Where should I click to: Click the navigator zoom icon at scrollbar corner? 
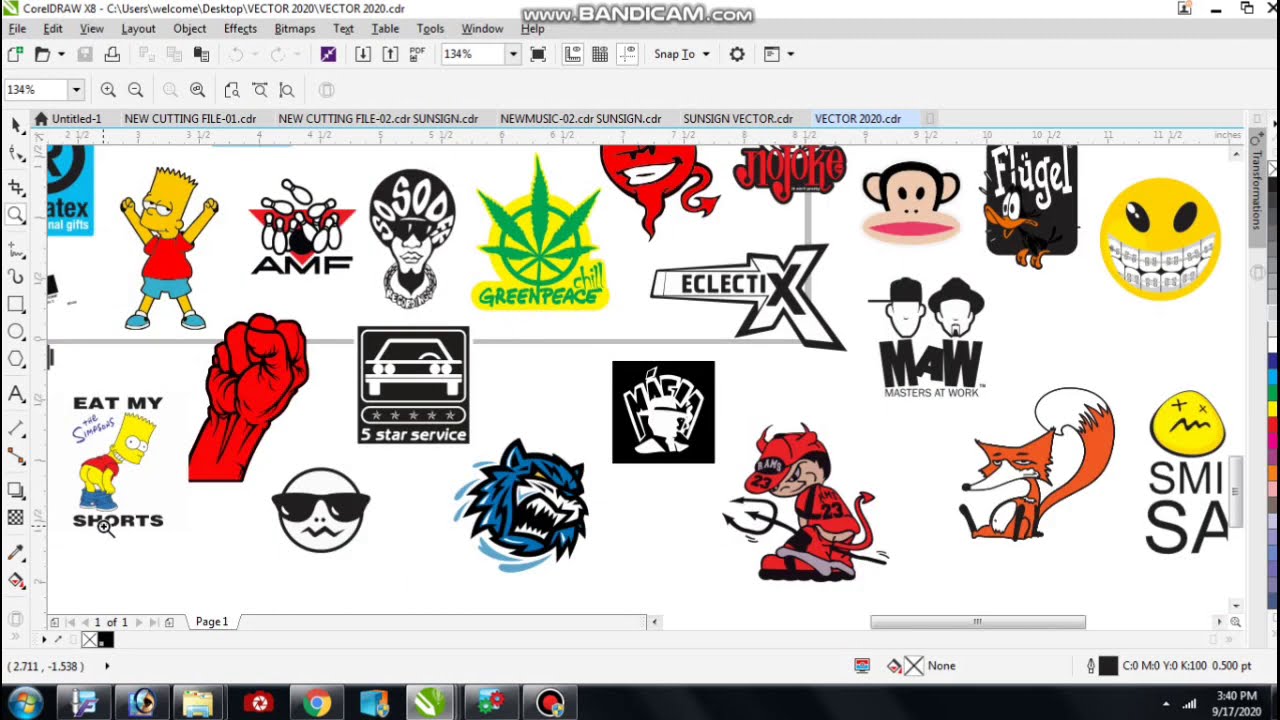click(1236, 622)
